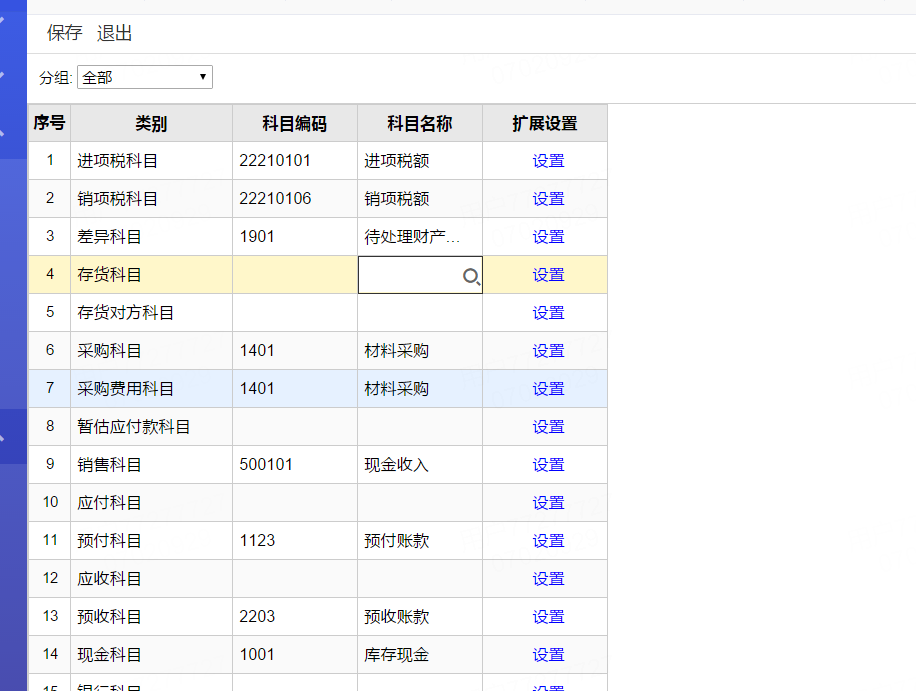This screenshot has width=916, height=691.
Task: Select the 存货科目 category cell
Action: (x=151, y=275)
